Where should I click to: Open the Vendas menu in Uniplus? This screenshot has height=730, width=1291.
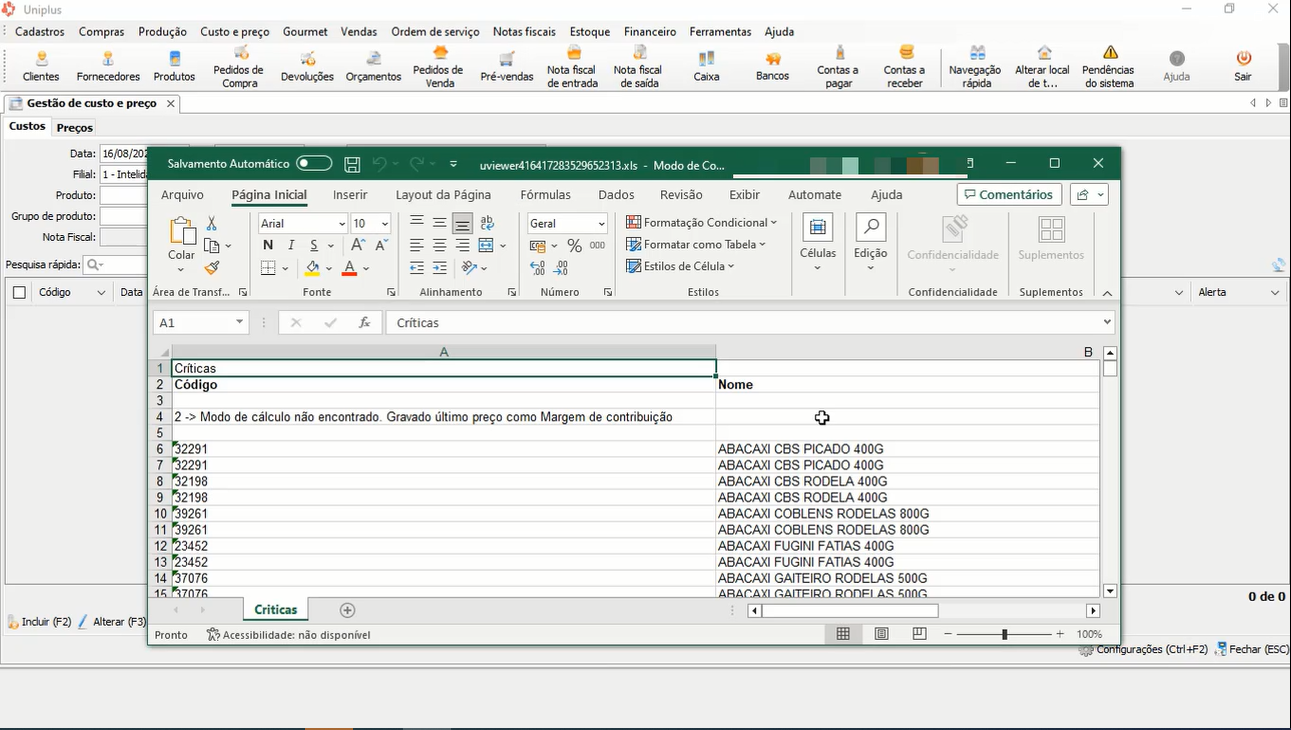(359, 32)
